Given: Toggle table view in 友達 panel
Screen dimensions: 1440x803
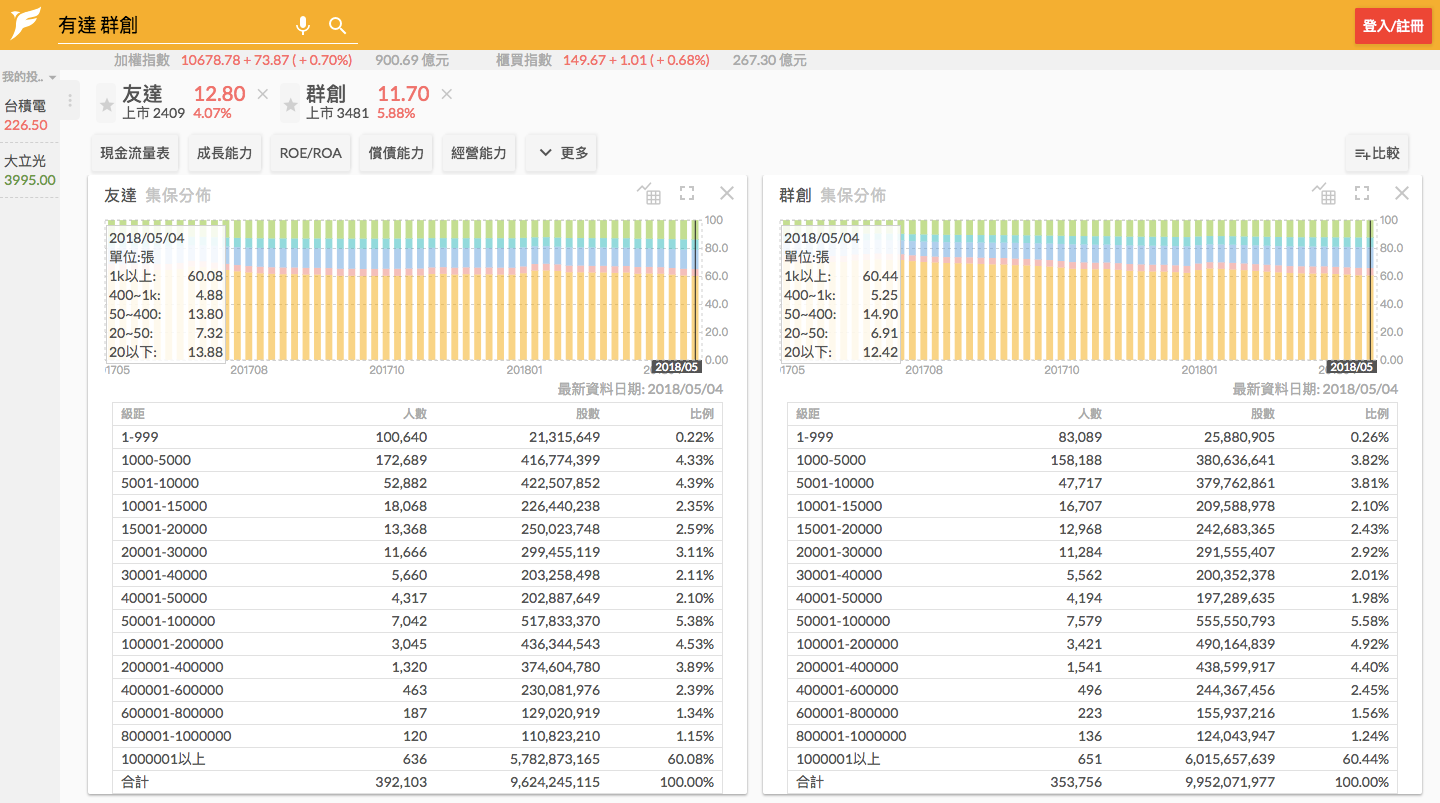Looking at the screenshot, I should tap(649, 194).
